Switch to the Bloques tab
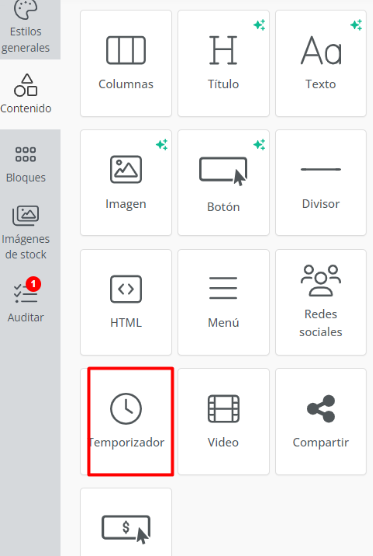This screenshot has width=373, height=556. [26, 165]
